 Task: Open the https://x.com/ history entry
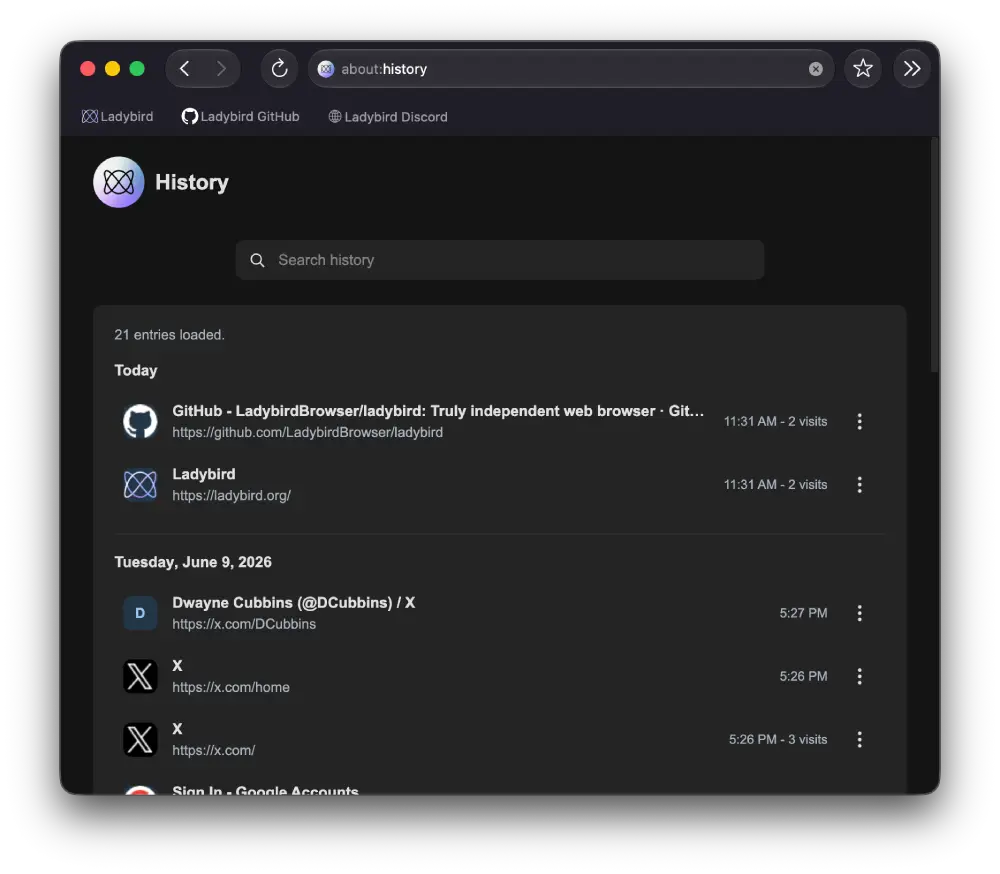tap(499, 739)
